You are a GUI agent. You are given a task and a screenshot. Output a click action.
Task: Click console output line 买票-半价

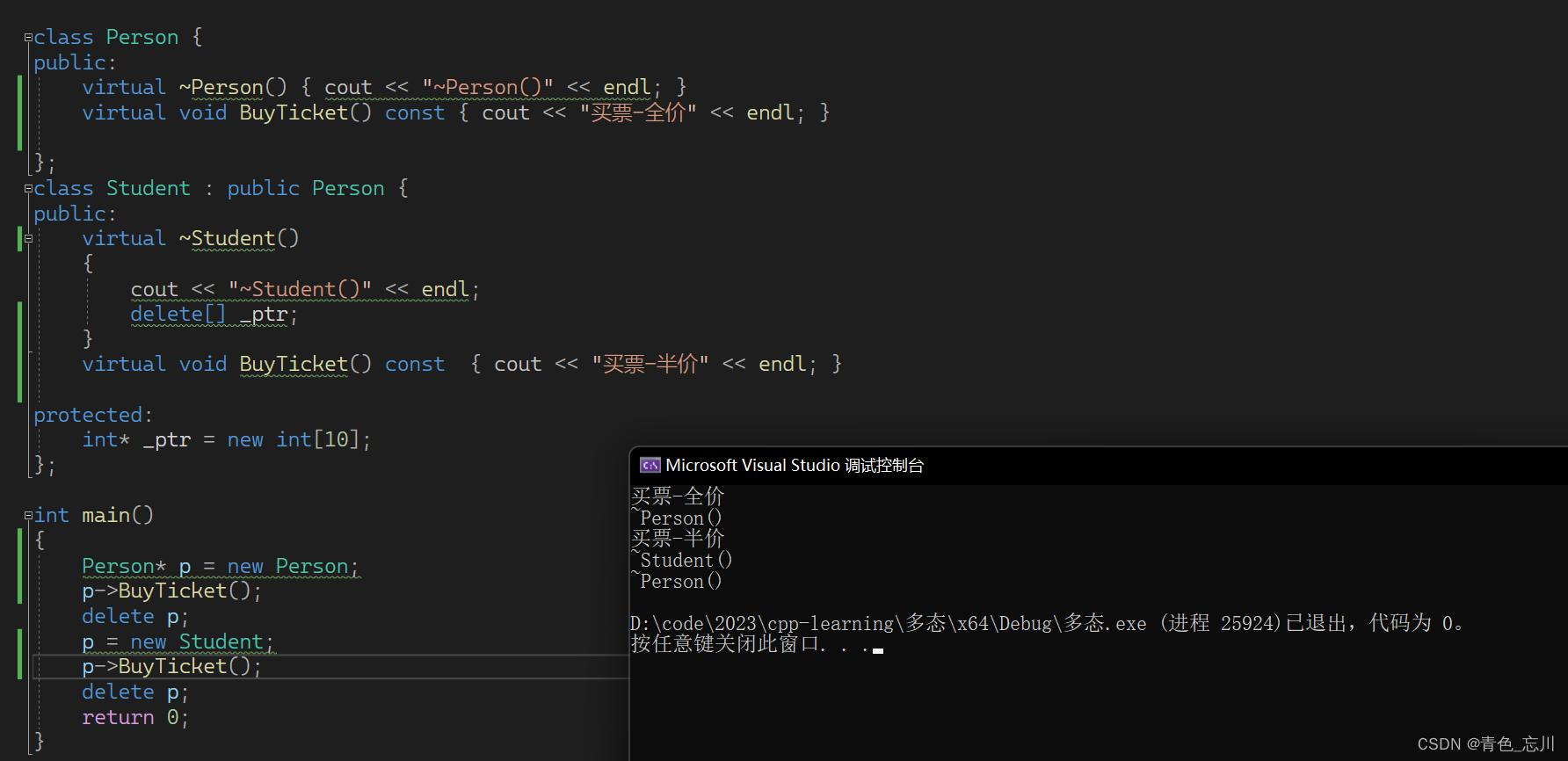678,539
